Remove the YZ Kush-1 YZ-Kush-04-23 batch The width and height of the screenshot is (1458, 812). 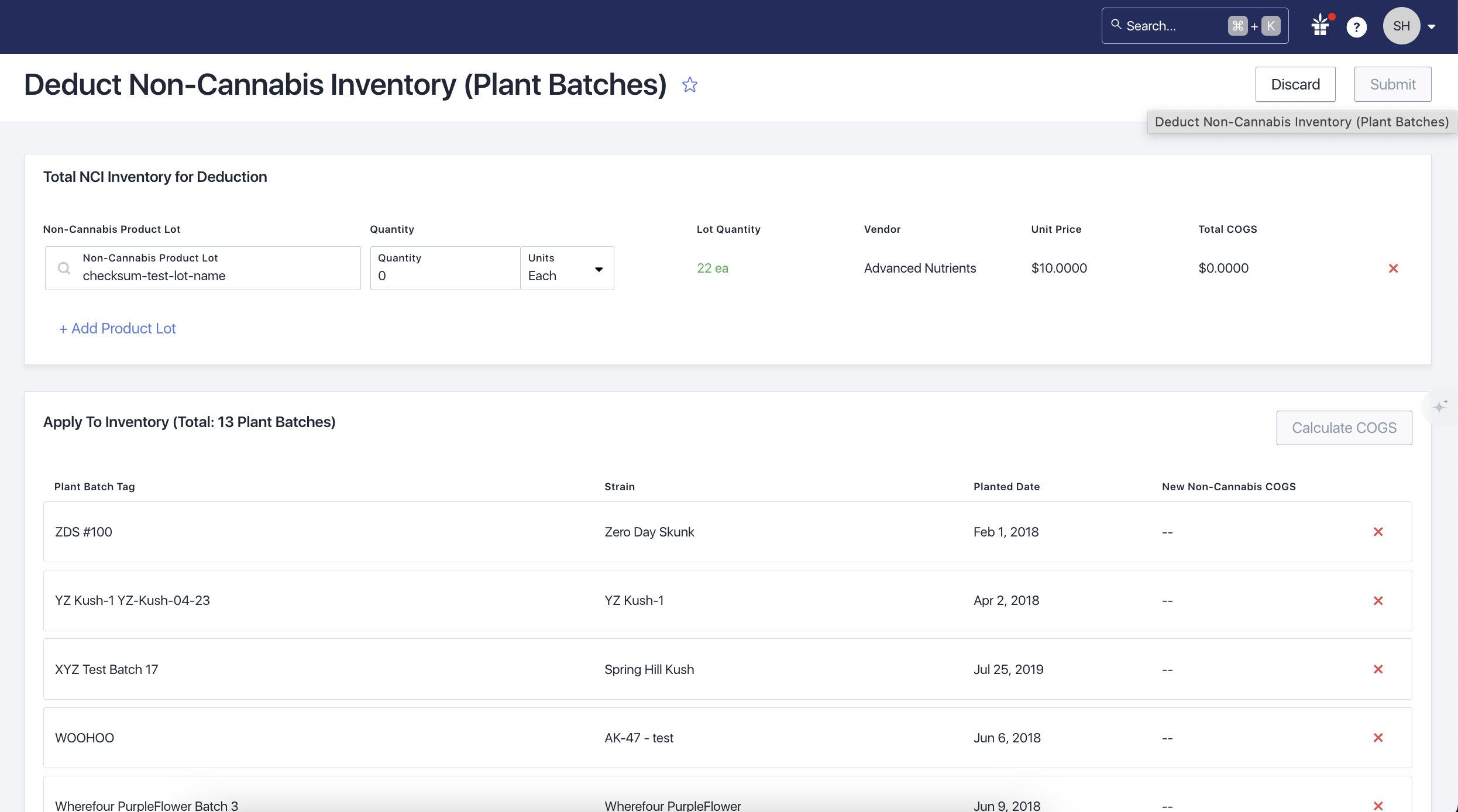point(1378,601)
